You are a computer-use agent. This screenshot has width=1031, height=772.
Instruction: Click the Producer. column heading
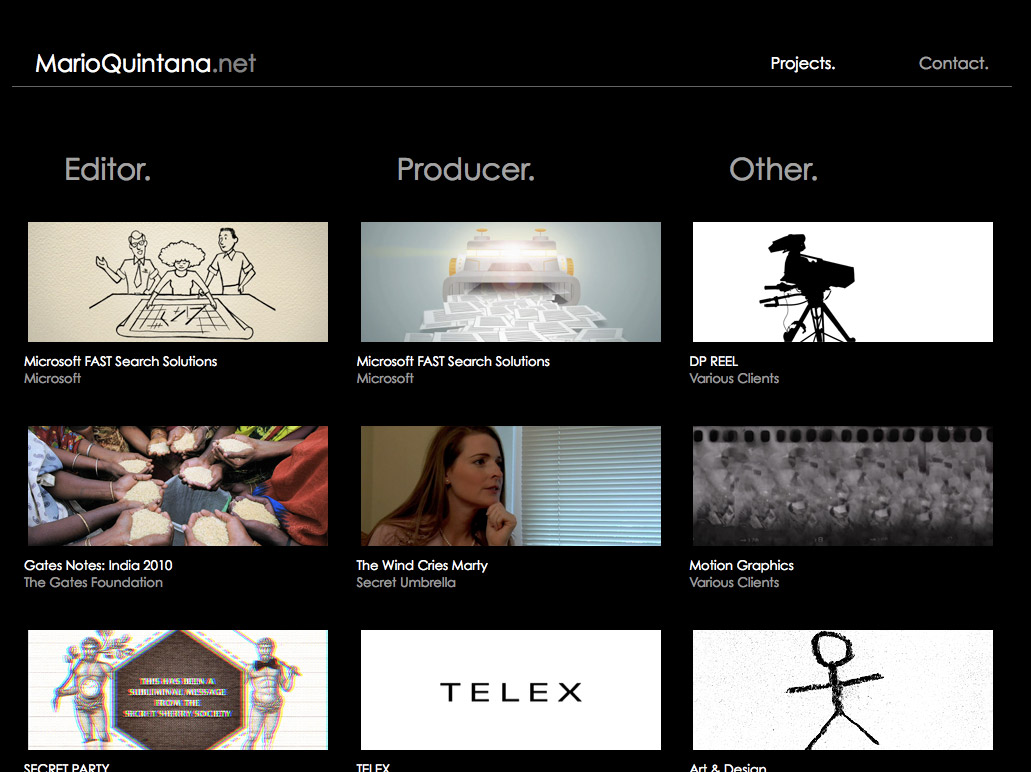point(465,169)
